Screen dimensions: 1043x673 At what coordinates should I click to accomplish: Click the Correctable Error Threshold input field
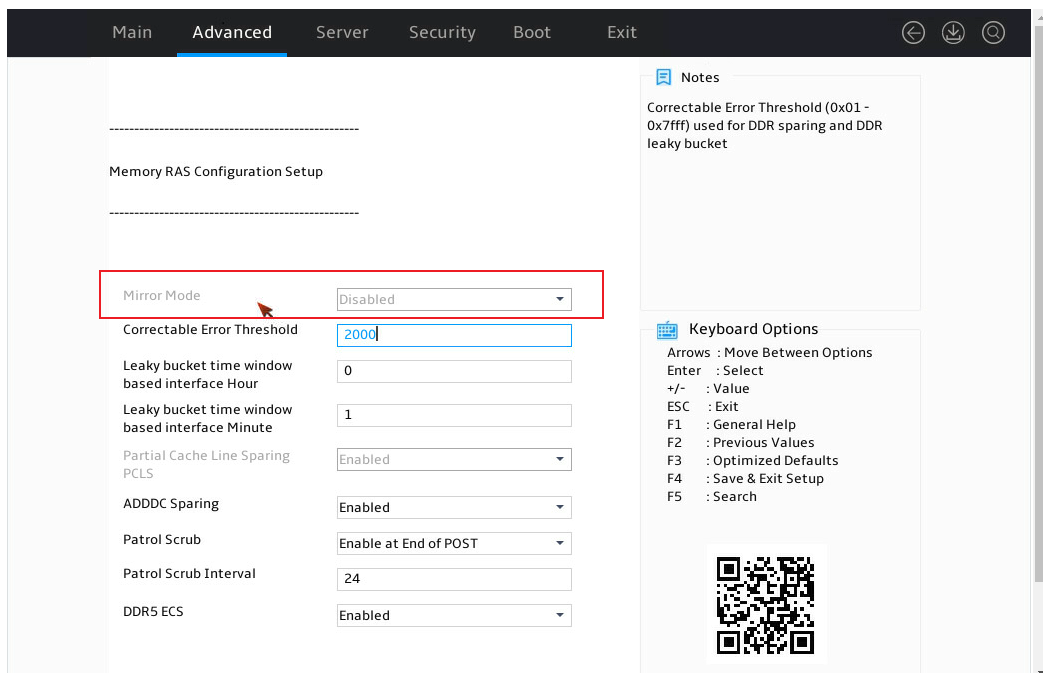(x=454, y=335)
